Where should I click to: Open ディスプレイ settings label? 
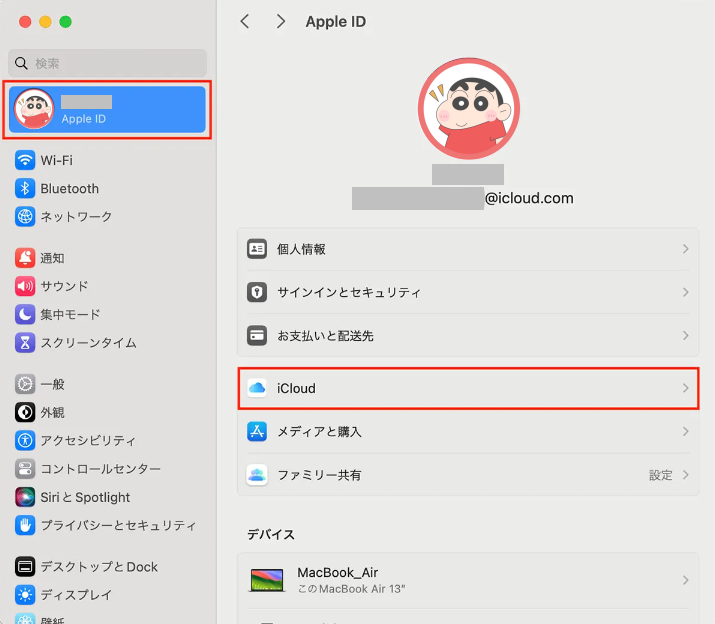click(x=76, y=595)
